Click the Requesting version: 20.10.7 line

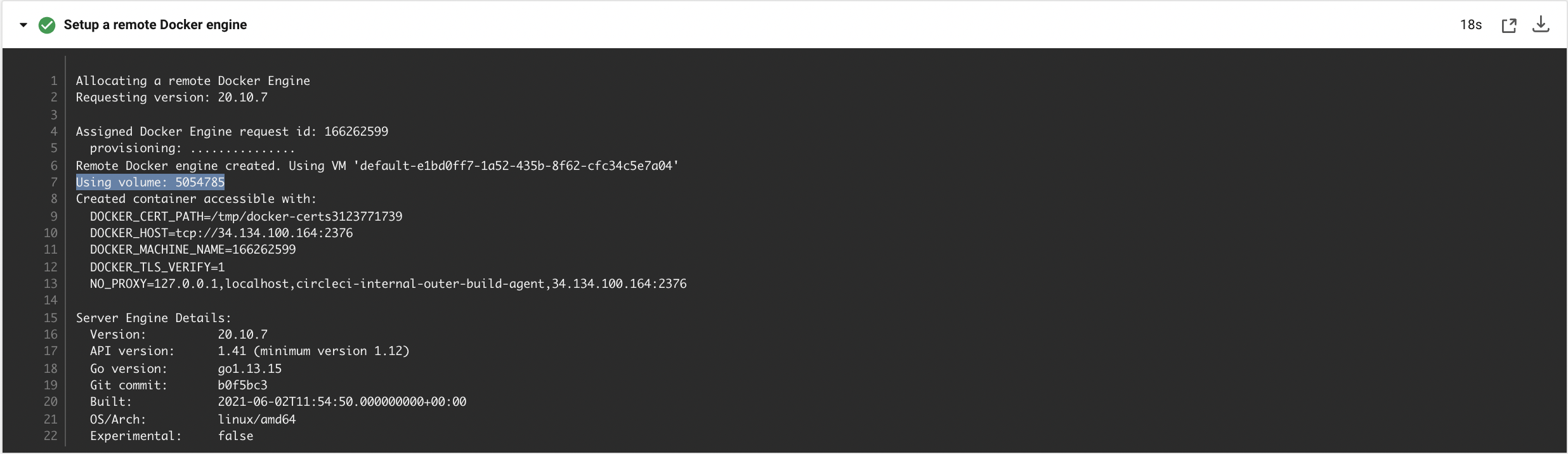click(x=172, y=98)
